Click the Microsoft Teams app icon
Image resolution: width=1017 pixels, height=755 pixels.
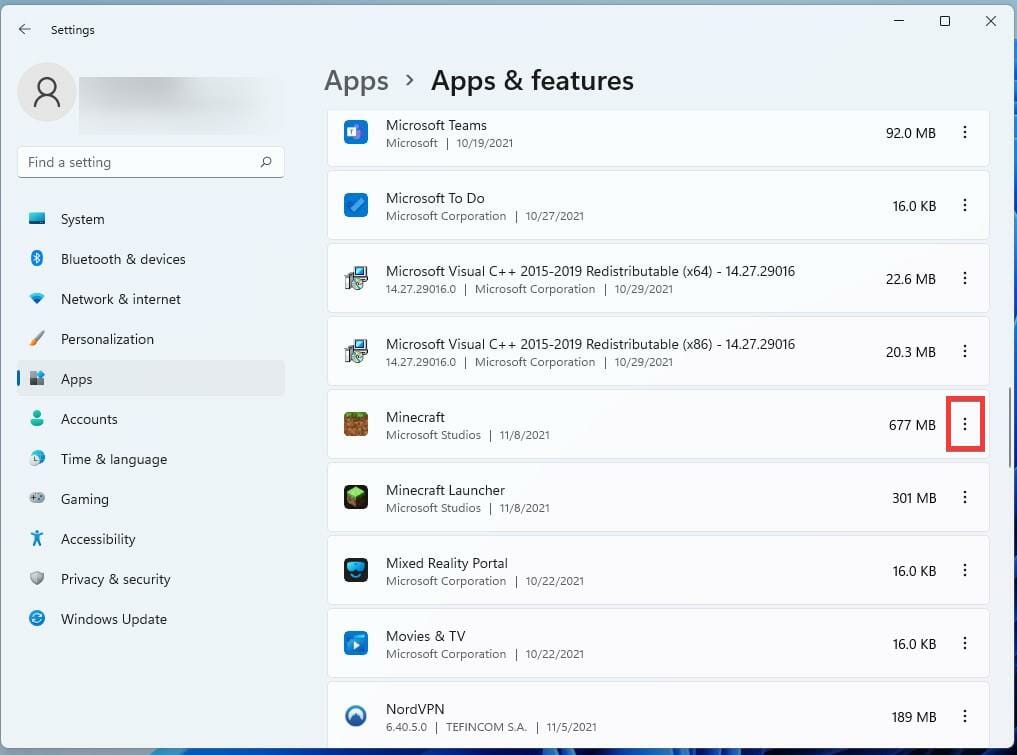tap(355, 132)
